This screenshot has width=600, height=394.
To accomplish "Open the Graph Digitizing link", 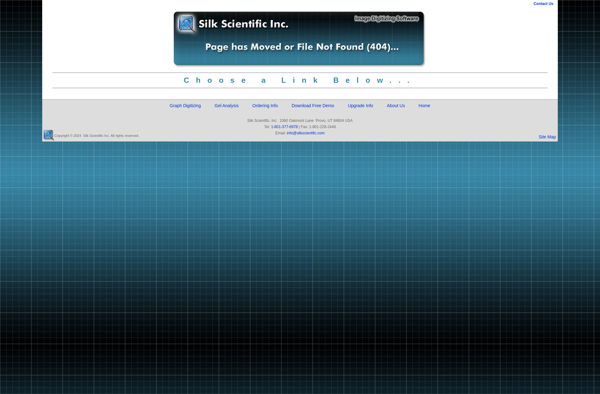I will (x=185, y=106).
